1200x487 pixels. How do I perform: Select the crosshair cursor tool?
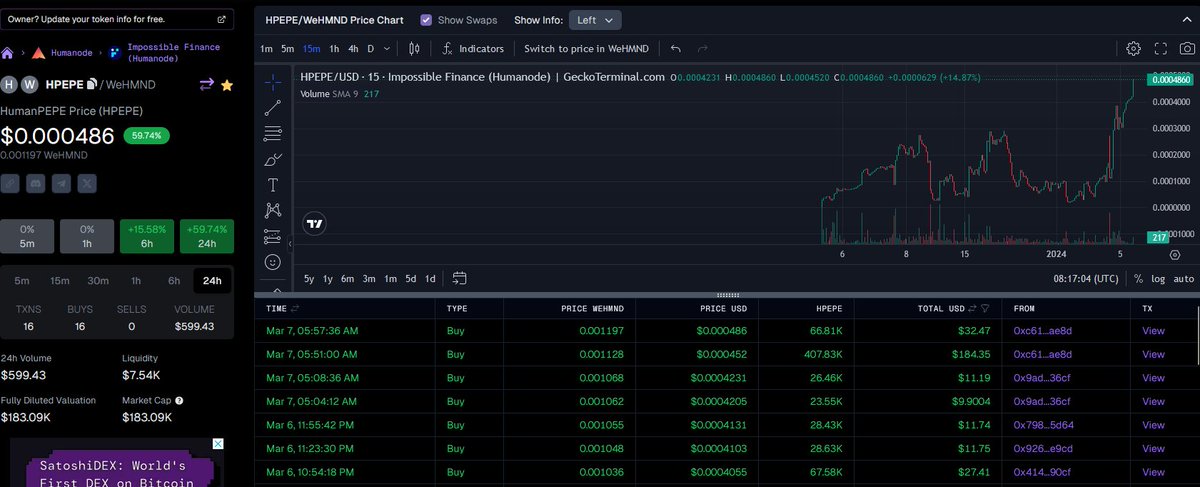[x=272, y=82]
